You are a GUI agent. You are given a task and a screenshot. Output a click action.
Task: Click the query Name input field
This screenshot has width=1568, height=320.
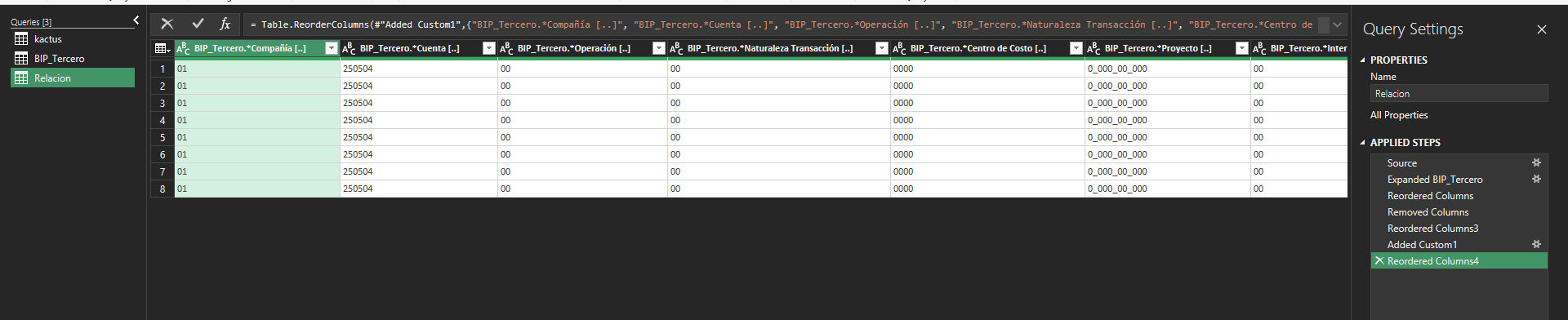[1459, 94]
